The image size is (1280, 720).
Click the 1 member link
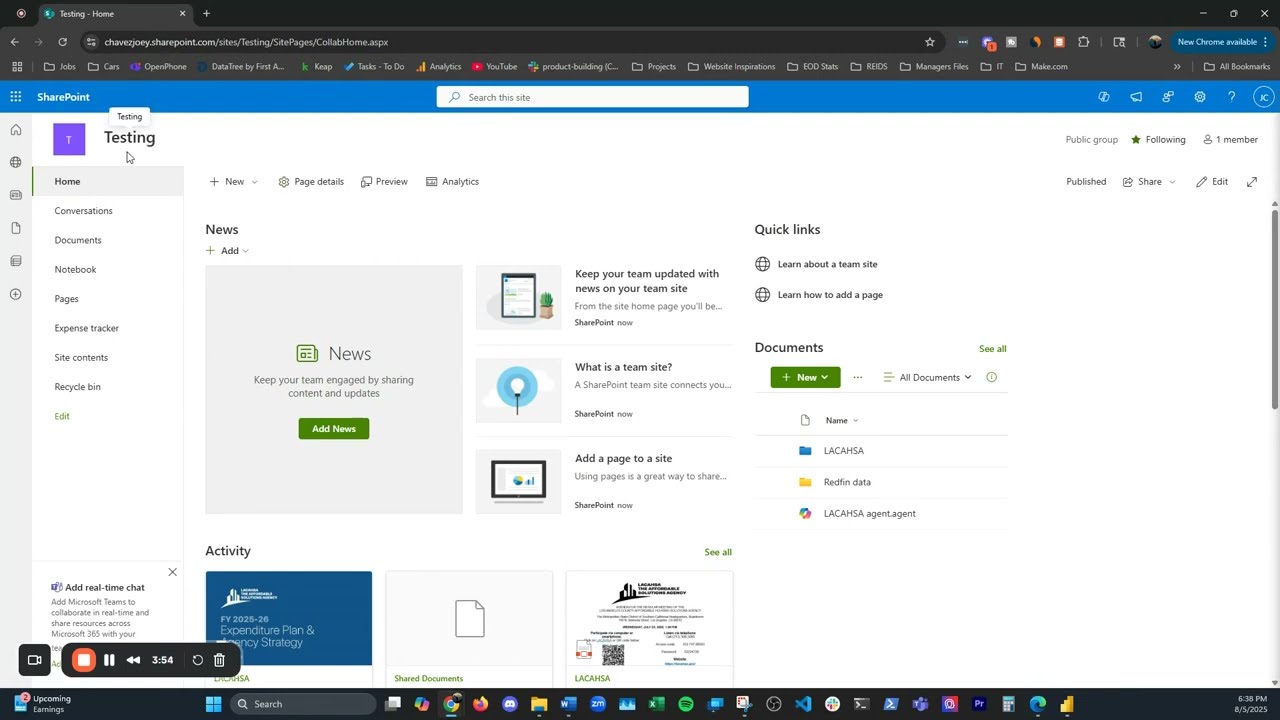coord(1231,140)
